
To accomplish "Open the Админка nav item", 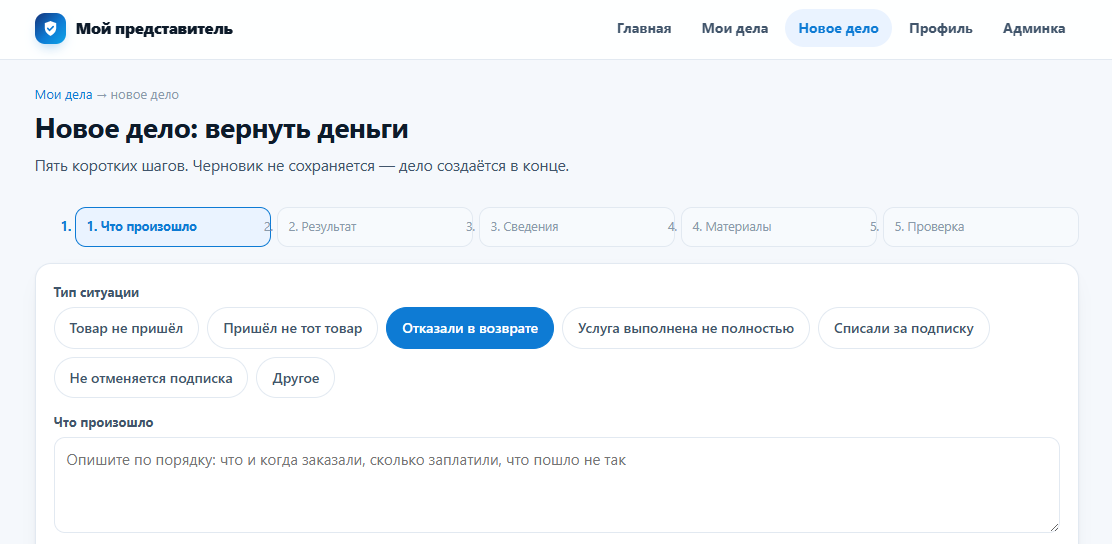I will 1034,28.
